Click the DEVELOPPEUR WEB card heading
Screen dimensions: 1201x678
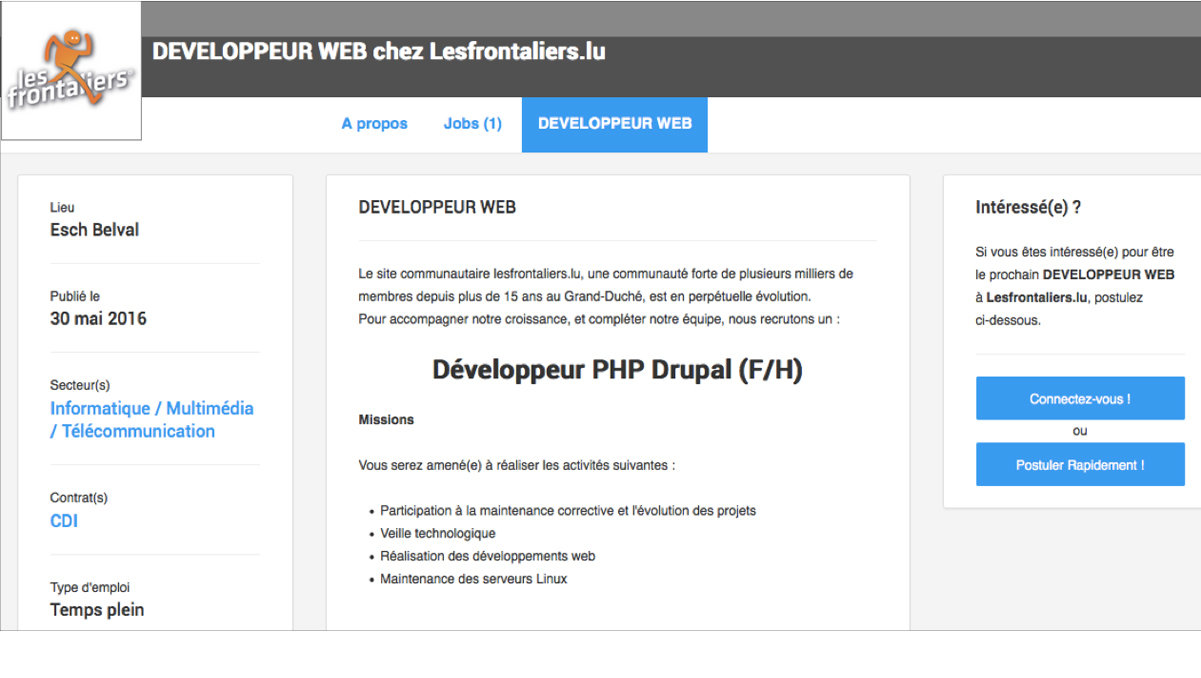coord(437,208)
